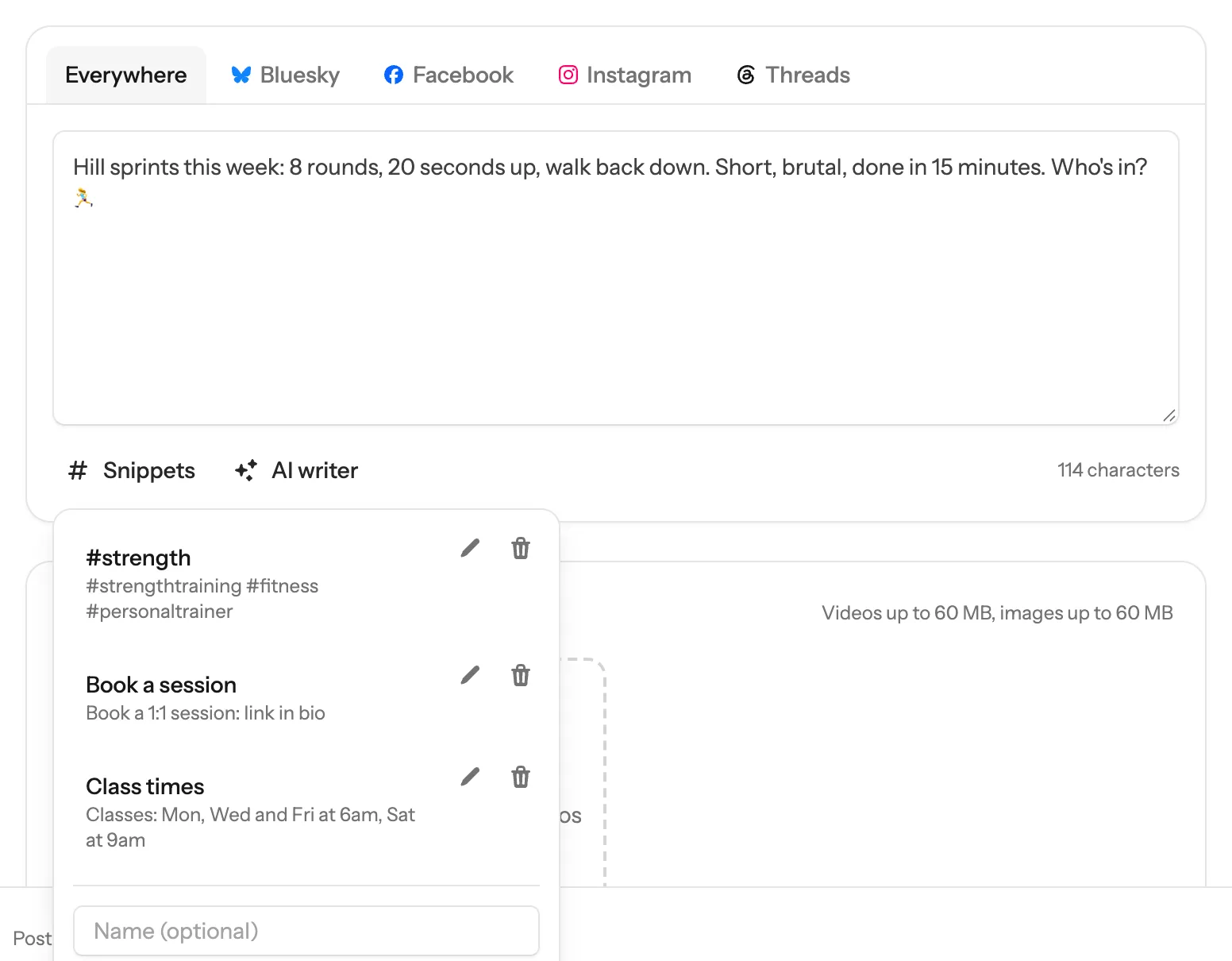This screenshot has width=1232, height=961.
Task: Edit the Book a session snippet
Action: point(470,675)
